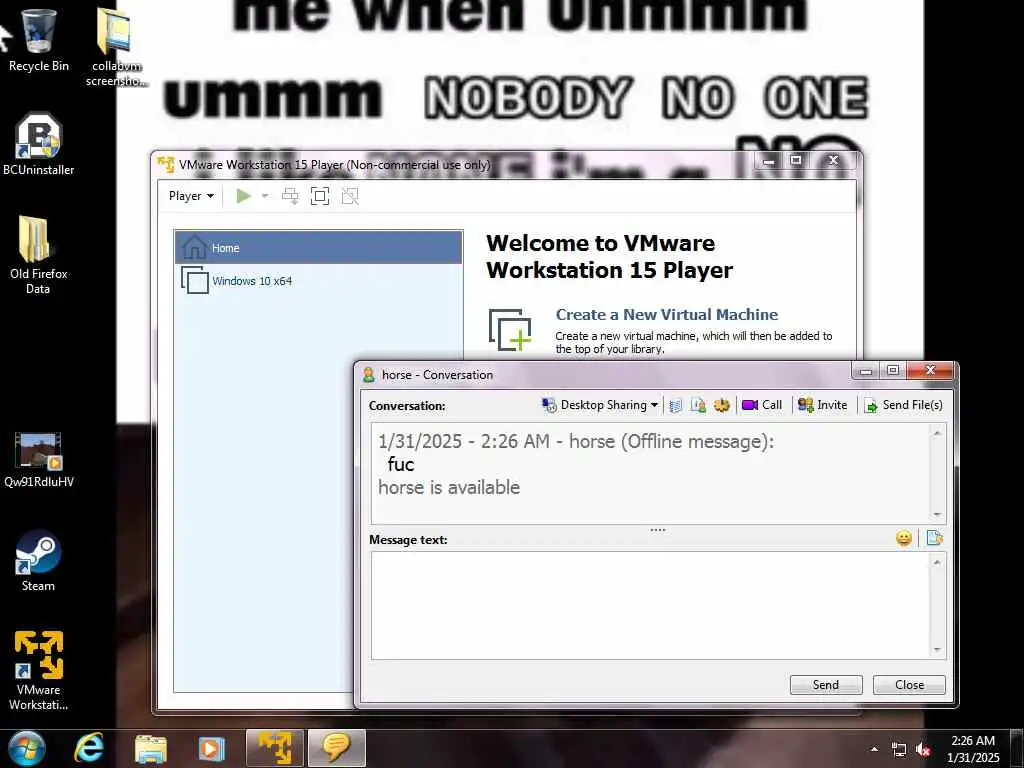Screen dimensions: 1024x768
Task: Switch to VMware Player taskbar button
Action: point(274,748)
